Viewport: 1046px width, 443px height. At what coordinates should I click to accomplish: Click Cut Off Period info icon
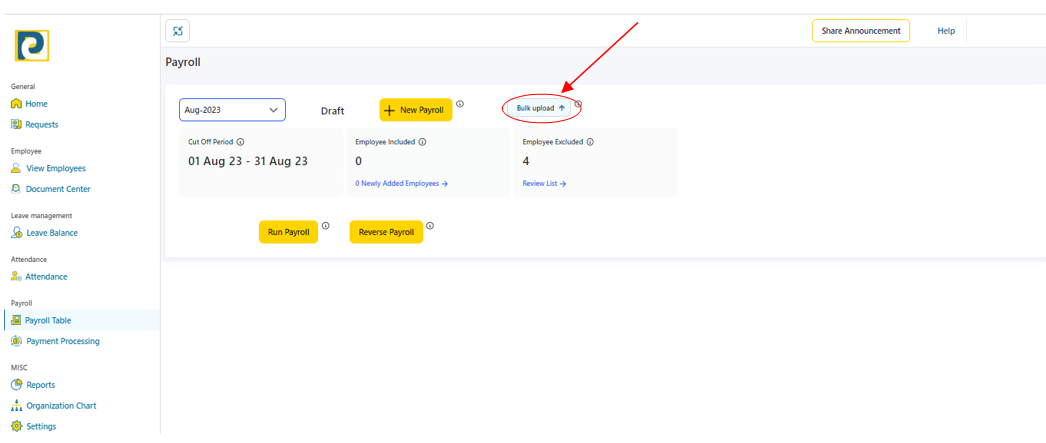coord(241,142)
